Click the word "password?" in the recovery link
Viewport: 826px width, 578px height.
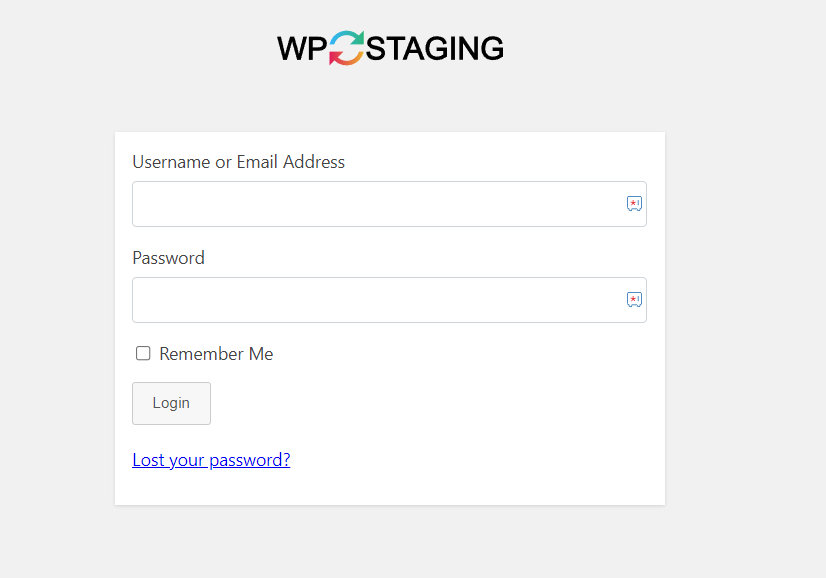[250, 461]
